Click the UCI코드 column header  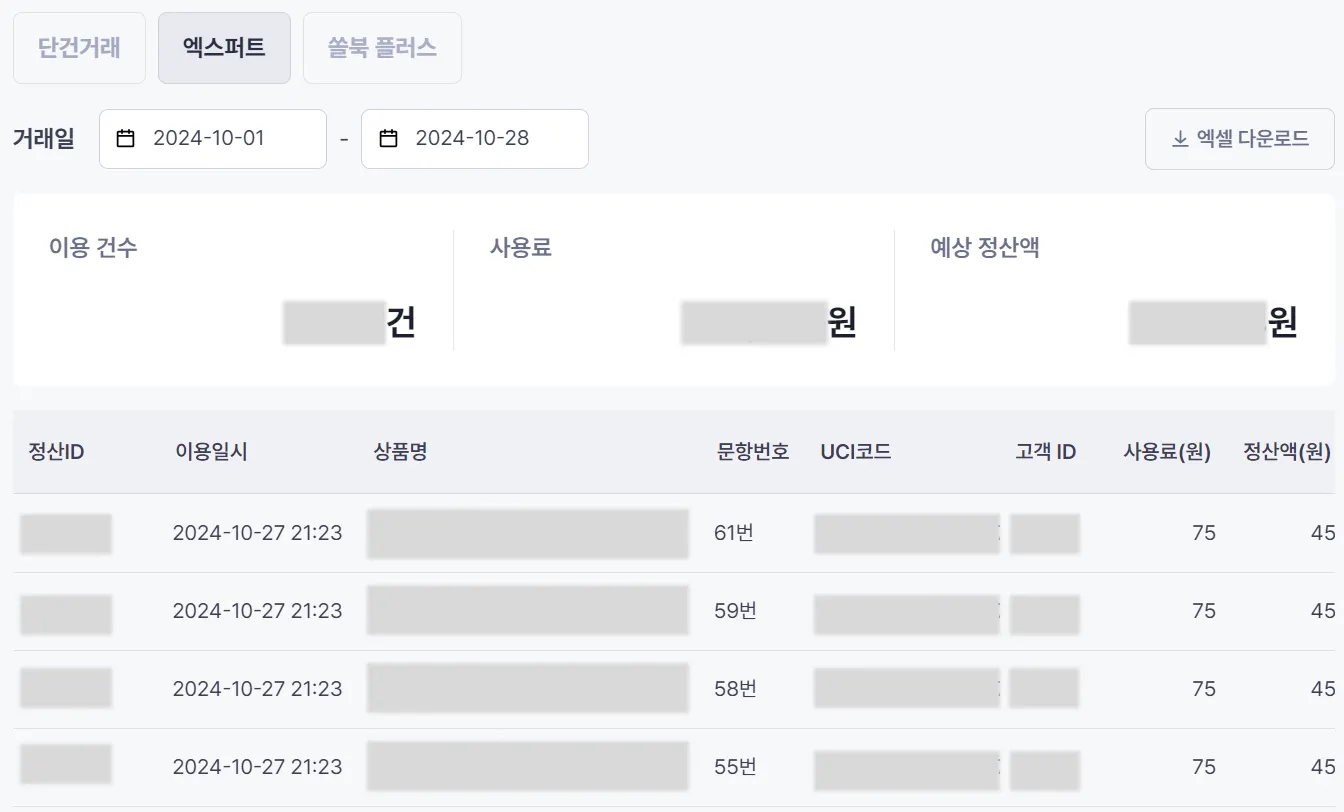point(855,452)
